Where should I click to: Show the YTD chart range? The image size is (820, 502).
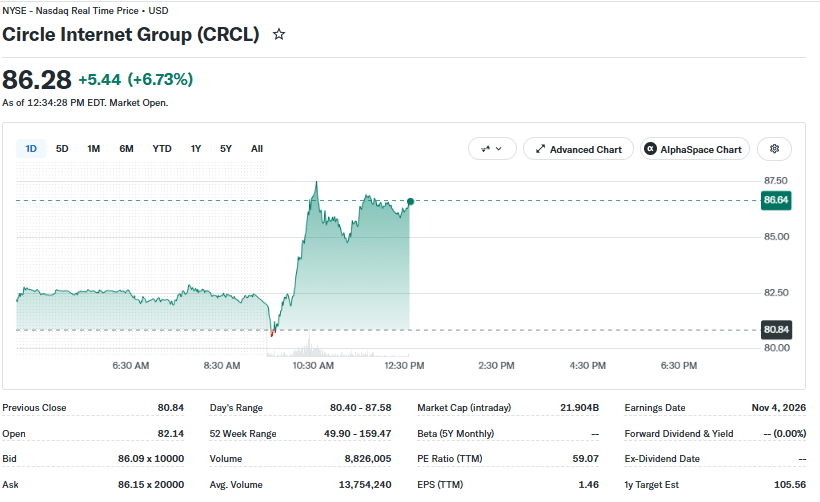162,149
